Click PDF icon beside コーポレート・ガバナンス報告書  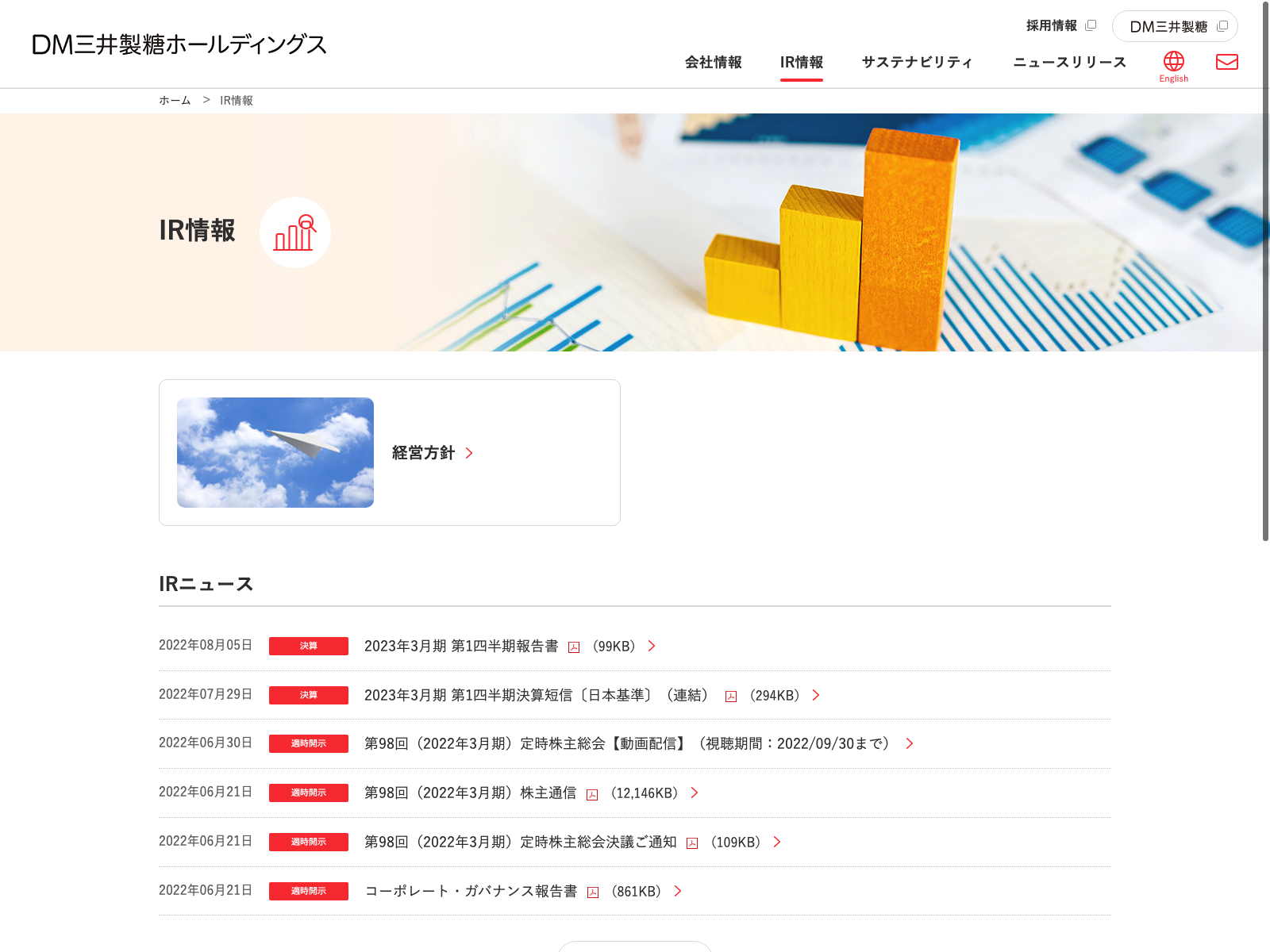593,892
